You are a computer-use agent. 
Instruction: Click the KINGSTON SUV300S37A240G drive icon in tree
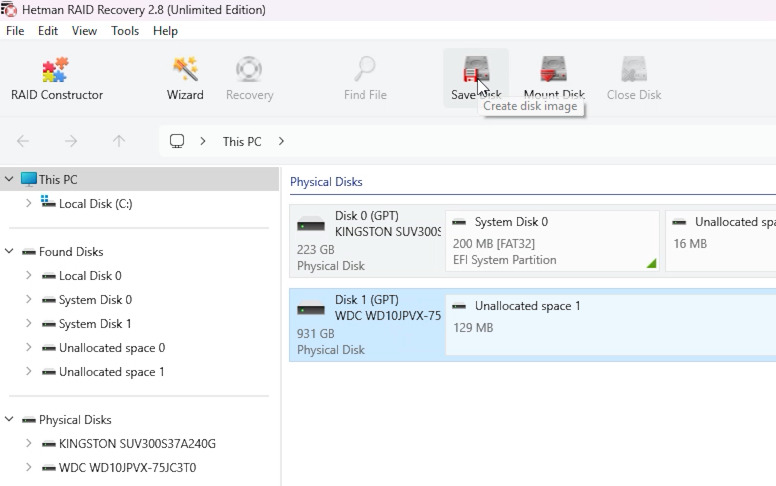click(x=48, y=444)
